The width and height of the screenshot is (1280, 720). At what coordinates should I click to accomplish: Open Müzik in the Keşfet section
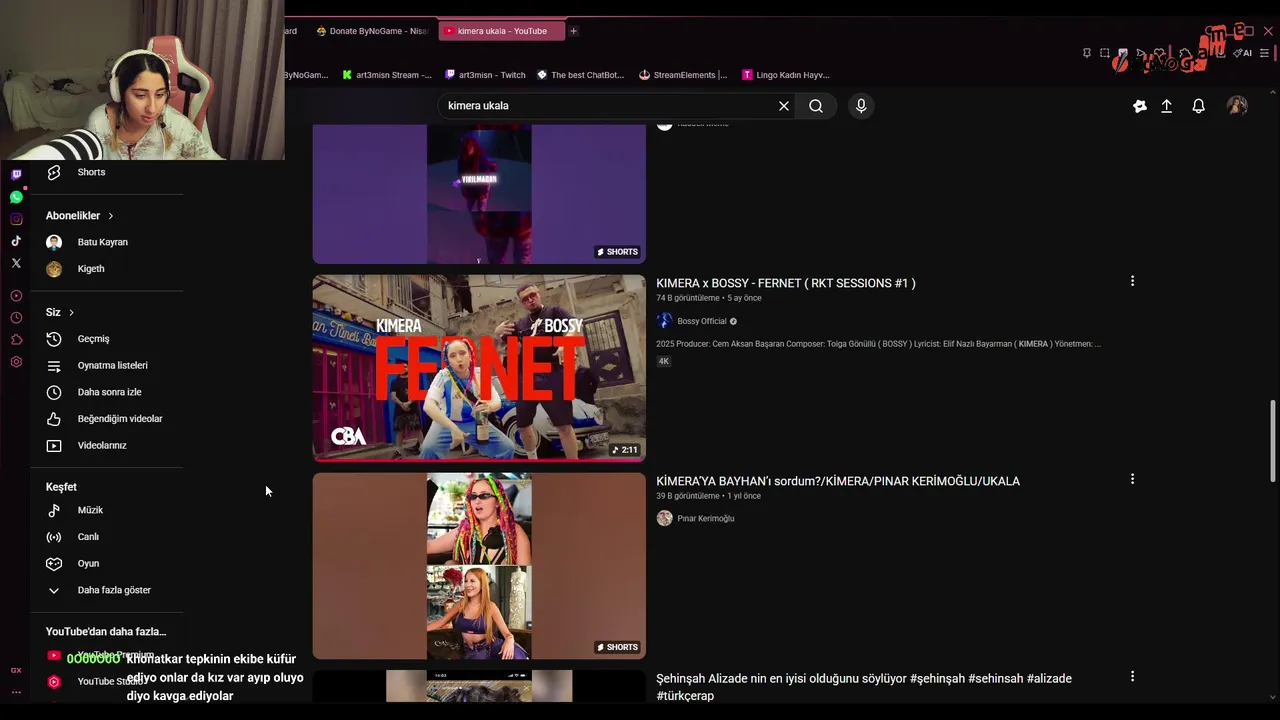click(x=107, y=510)
